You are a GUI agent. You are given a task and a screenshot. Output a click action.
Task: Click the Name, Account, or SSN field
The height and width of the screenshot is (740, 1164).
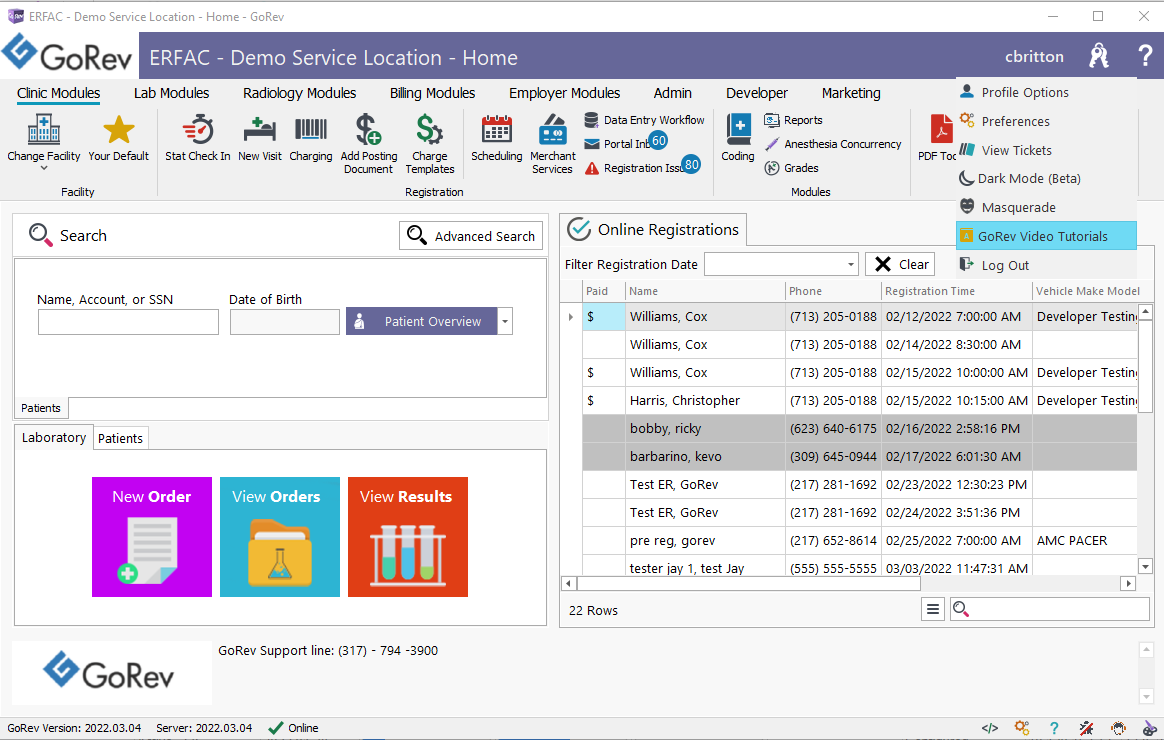tap(128, 322)
